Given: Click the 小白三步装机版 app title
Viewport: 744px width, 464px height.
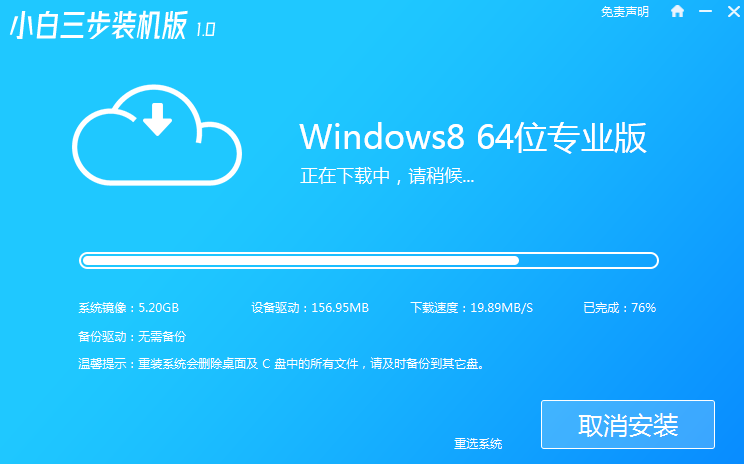Looking at the screenshot, I should pyautogui.click(x=98, y=27).
